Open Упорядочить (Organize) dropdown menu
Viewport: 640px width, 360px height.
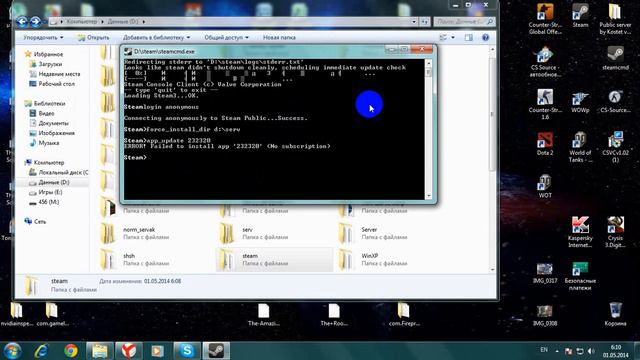pyautogui.click(x=43, y=38)
